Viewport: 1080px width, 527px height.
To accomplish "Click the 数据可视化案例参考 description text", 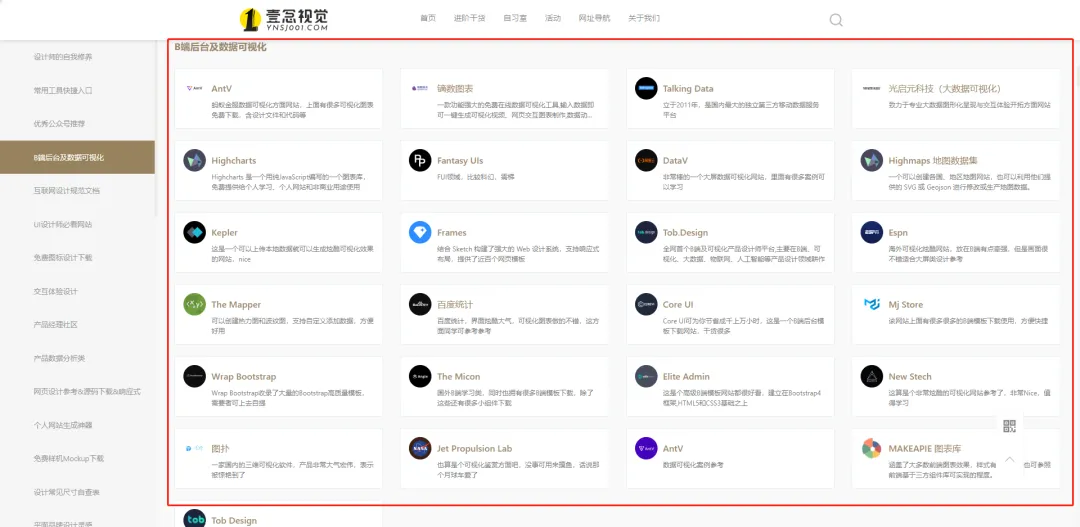I will point(693,465).
